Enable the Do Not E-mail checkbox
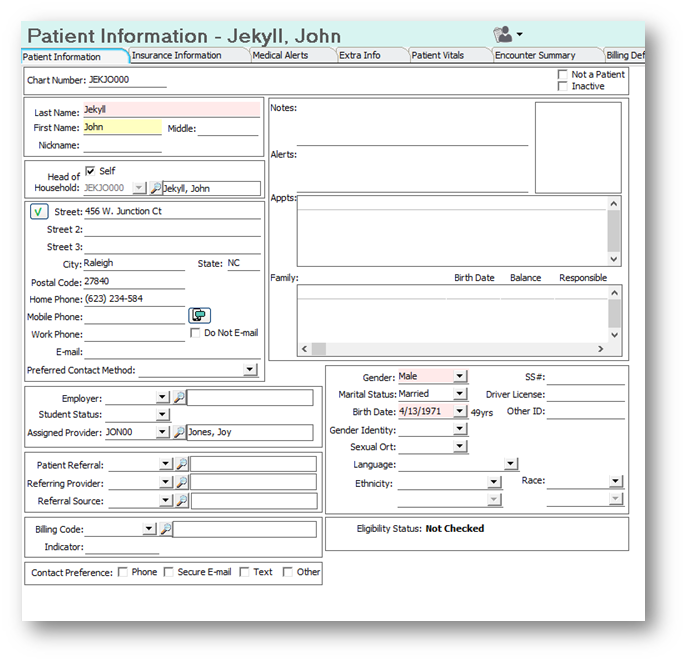687x663 pixels. tap(196, 333)
